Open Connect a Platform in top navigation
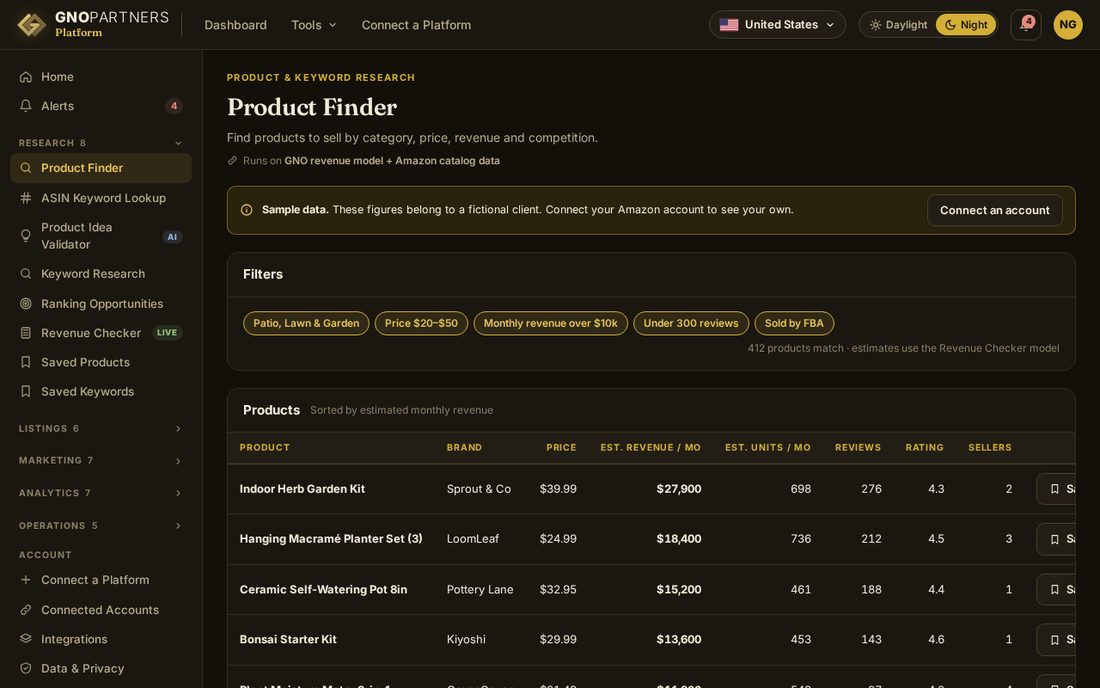Screen dimensions: 1100x688 coord(416,25)
